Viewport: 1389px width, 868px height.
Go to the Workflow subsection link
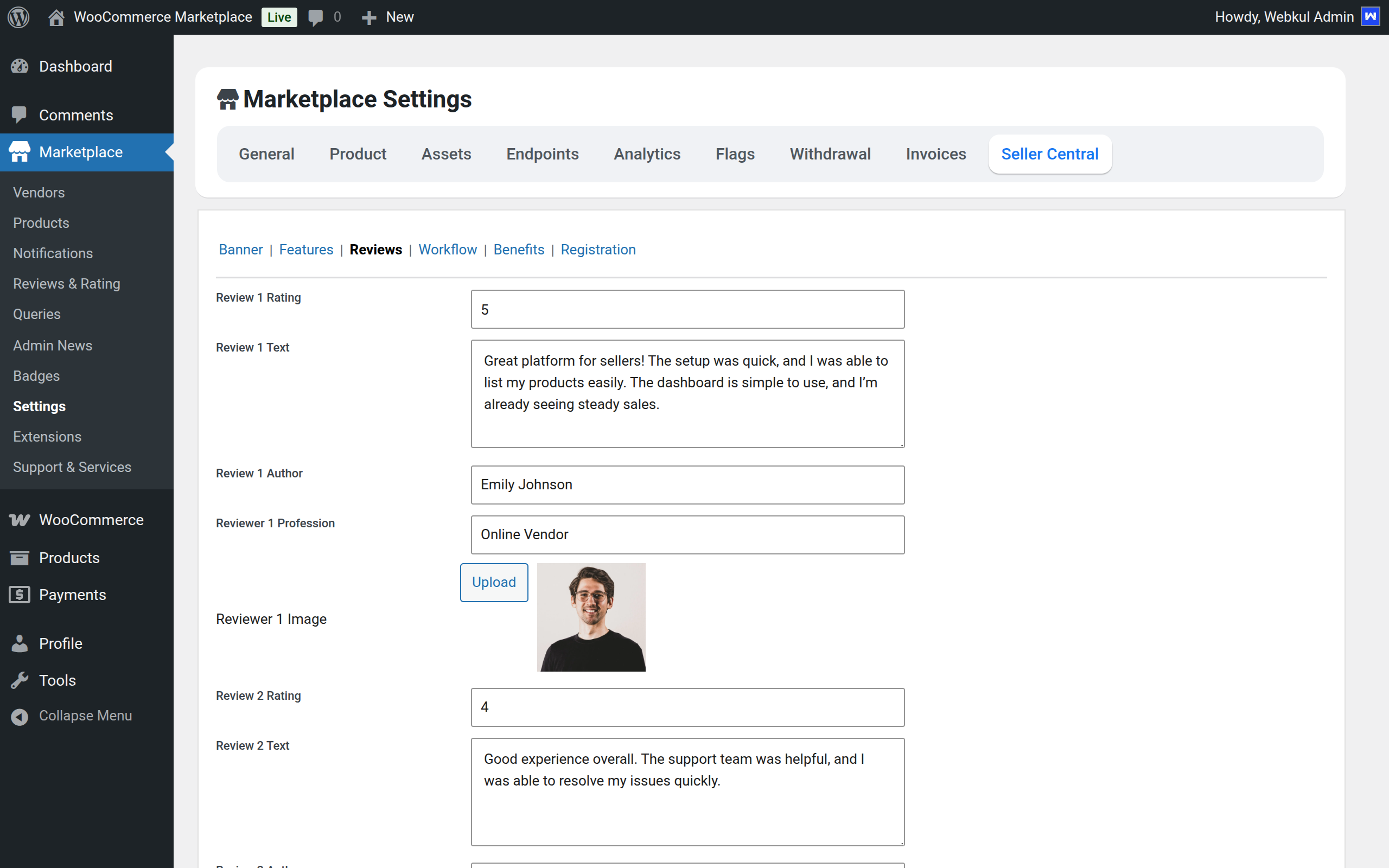(447, 250)
